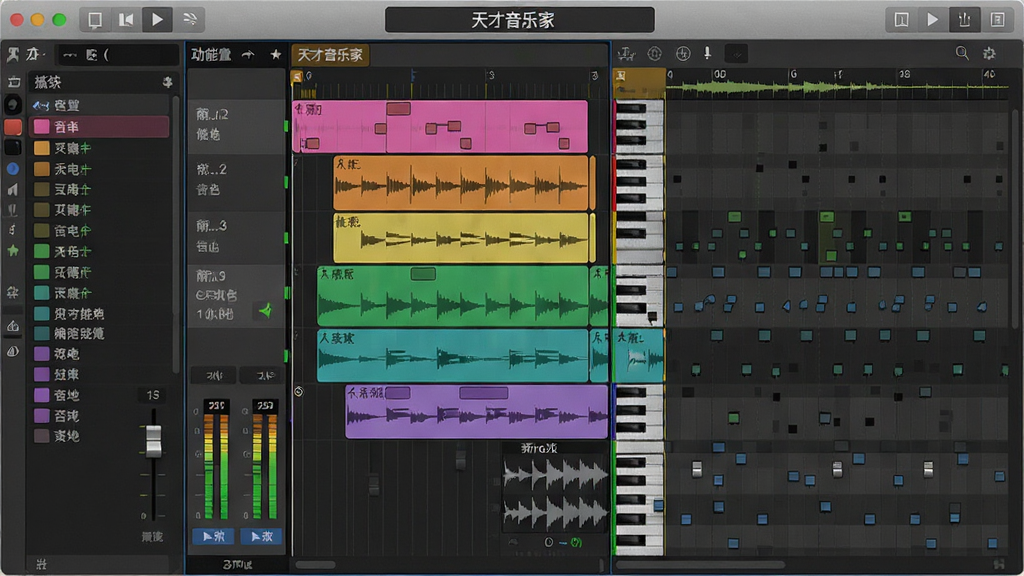Image resolution: width=1024 pixels, height=576 pixels.
Task: Click the box icon at top of left sidebar
Action: (x=14, y=82)
